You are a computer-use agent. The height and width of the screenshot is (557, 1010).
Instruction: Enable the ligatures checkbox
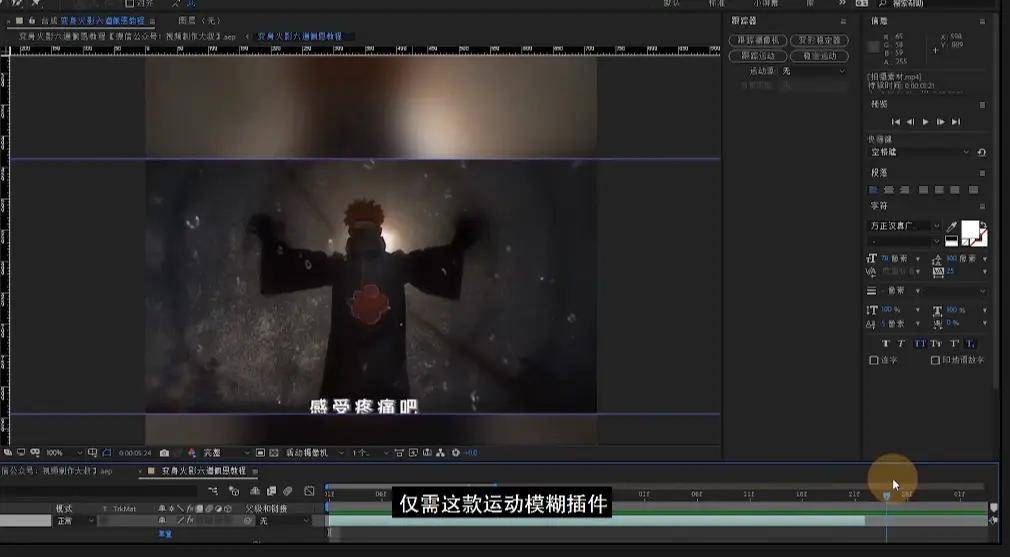874,361
